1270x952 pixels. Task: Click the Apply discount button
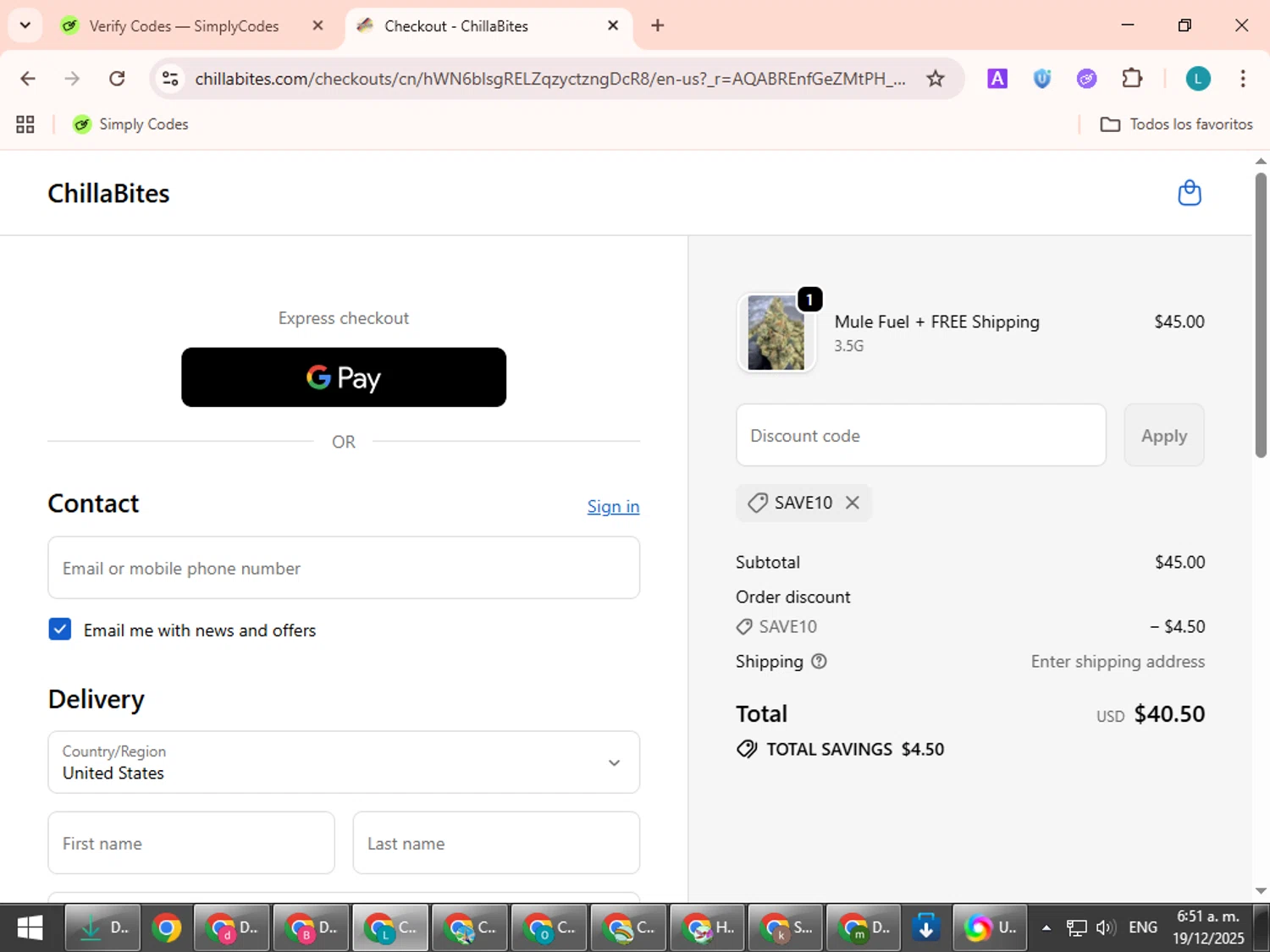[x=1164, y=435]
